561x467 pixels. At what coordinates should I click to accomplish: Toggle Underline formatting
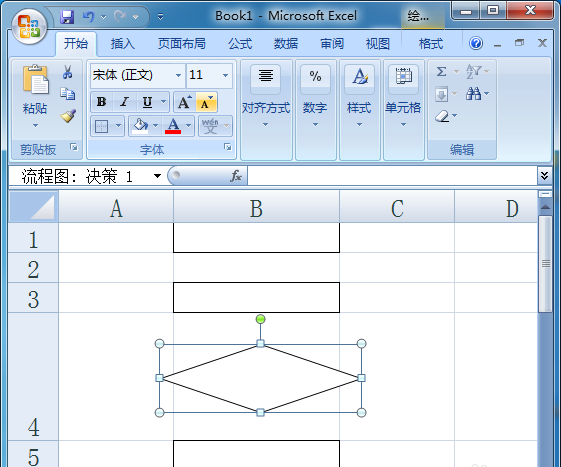point(147,102)
